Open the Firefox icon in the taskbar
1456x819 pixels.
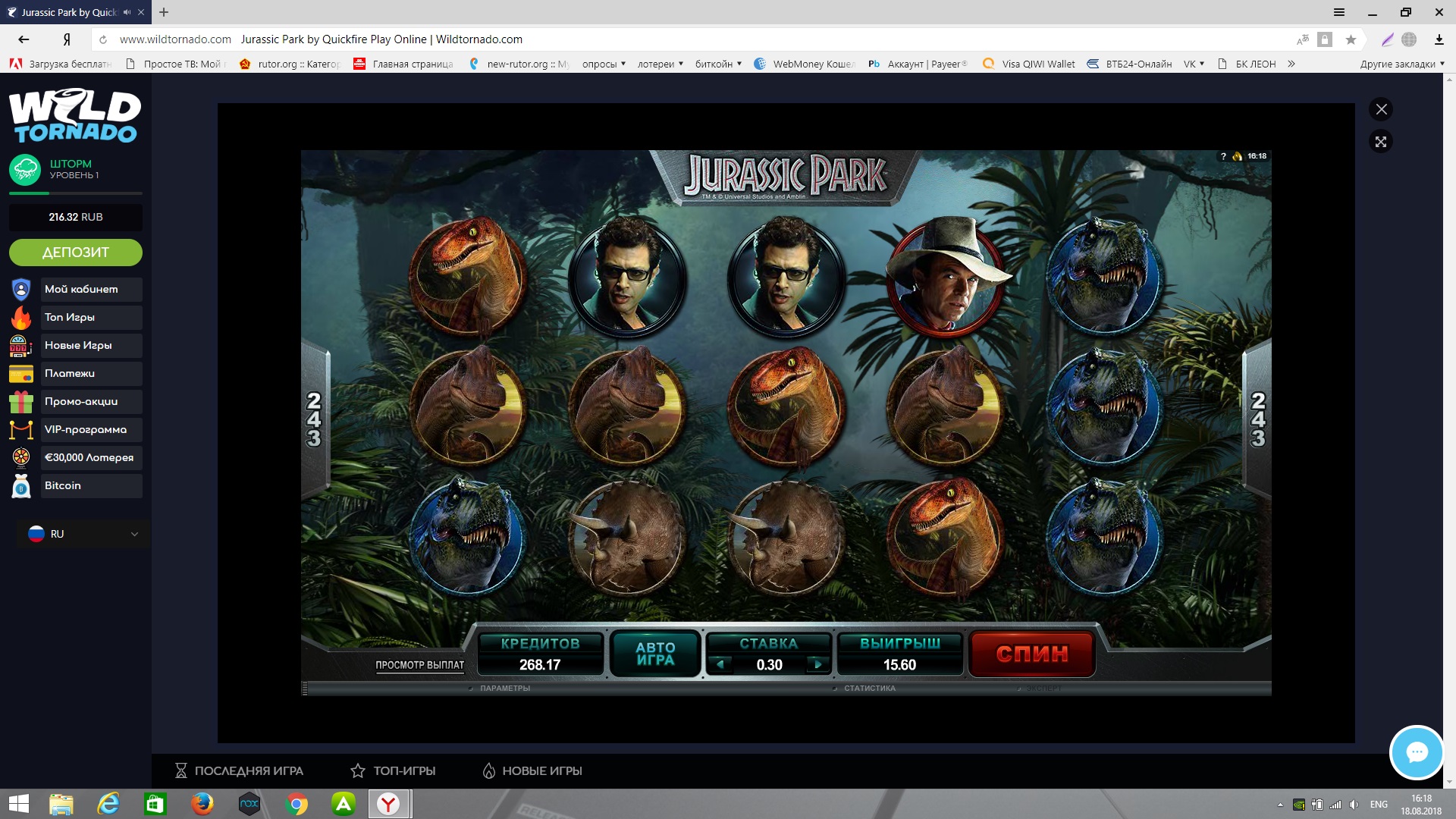point(202,804)
